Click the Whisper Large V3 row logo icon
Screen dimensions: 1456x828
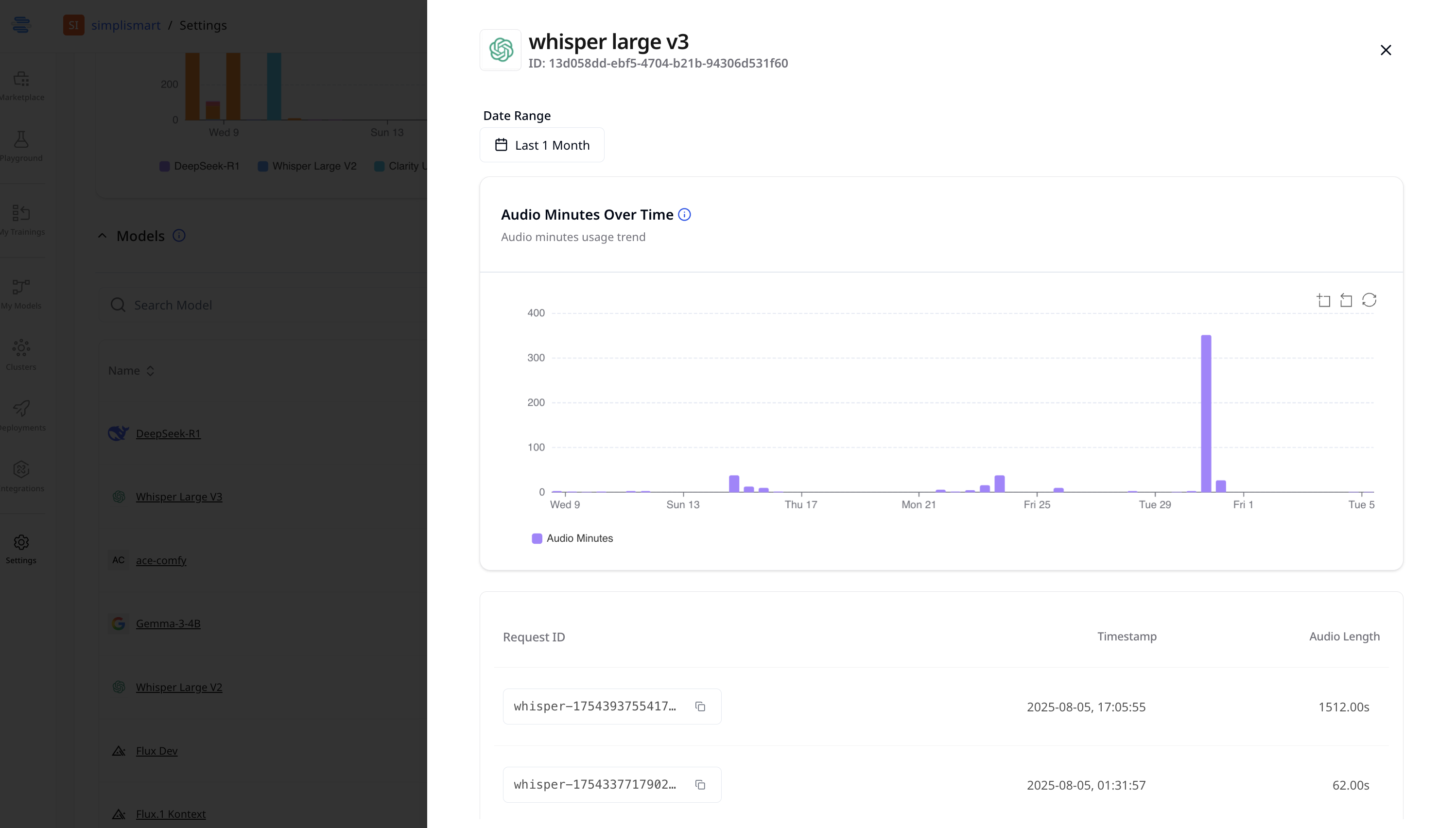(x=118, y=497)
